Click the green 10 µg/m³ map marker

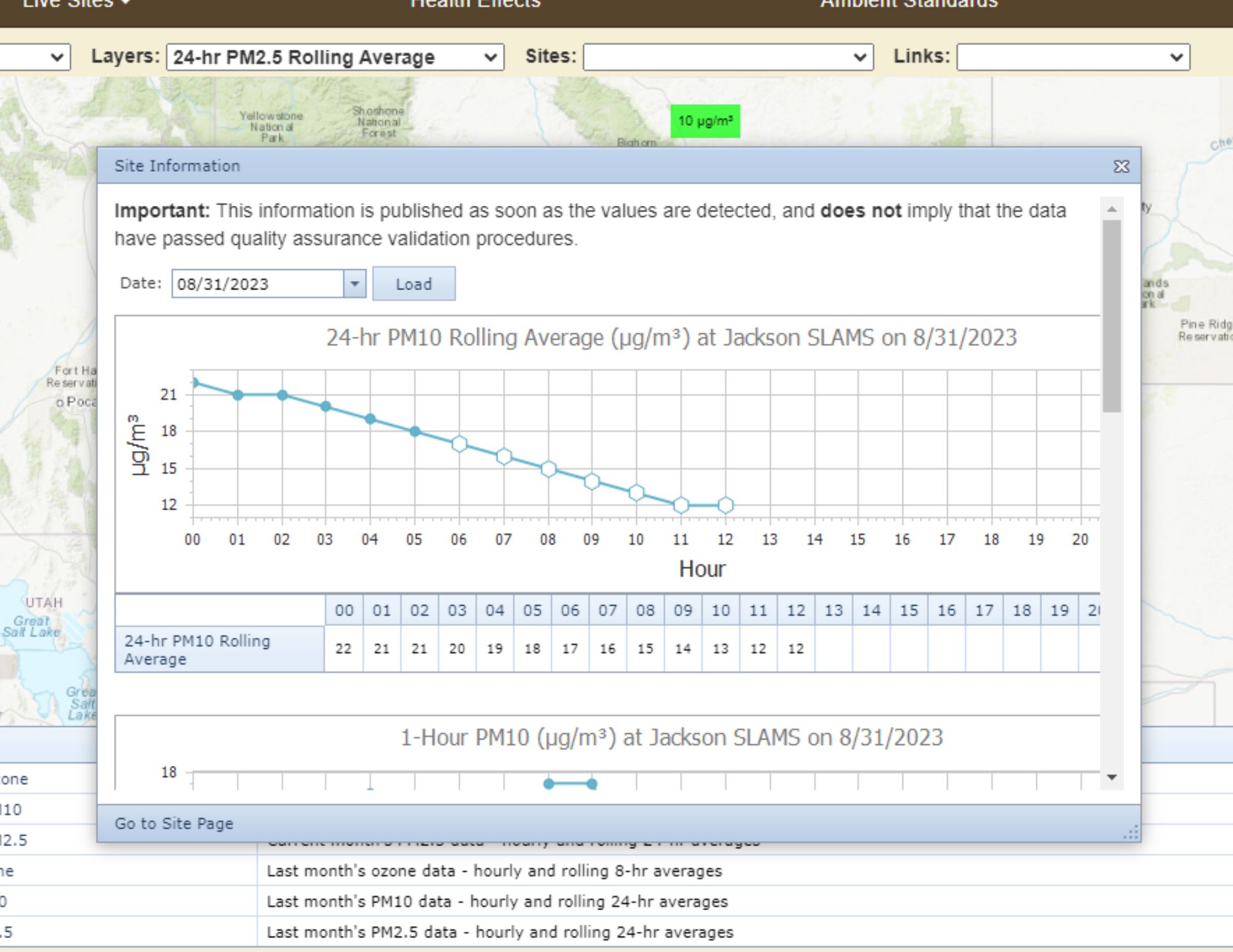[705, 121]
